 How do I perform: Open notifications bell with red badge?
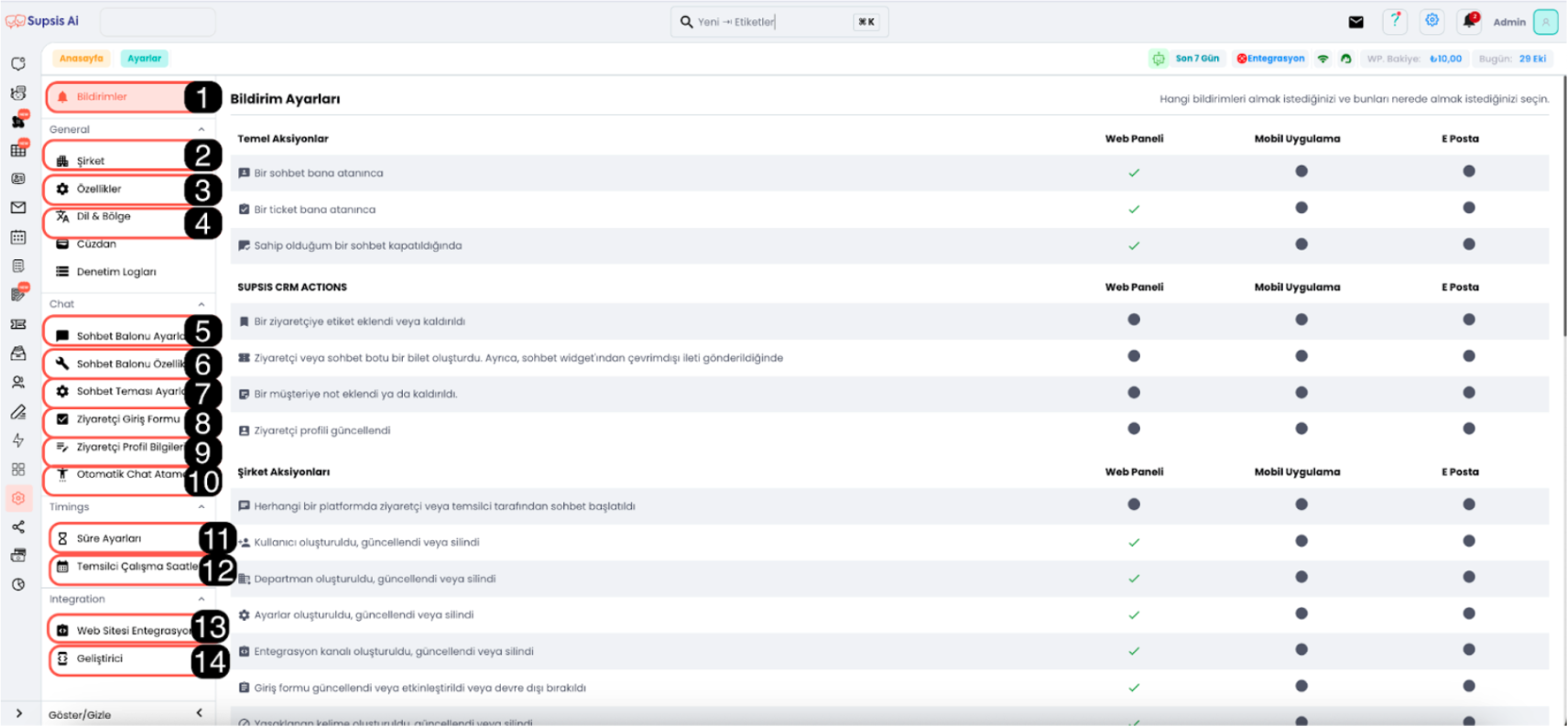click(x=1470, y=20)
